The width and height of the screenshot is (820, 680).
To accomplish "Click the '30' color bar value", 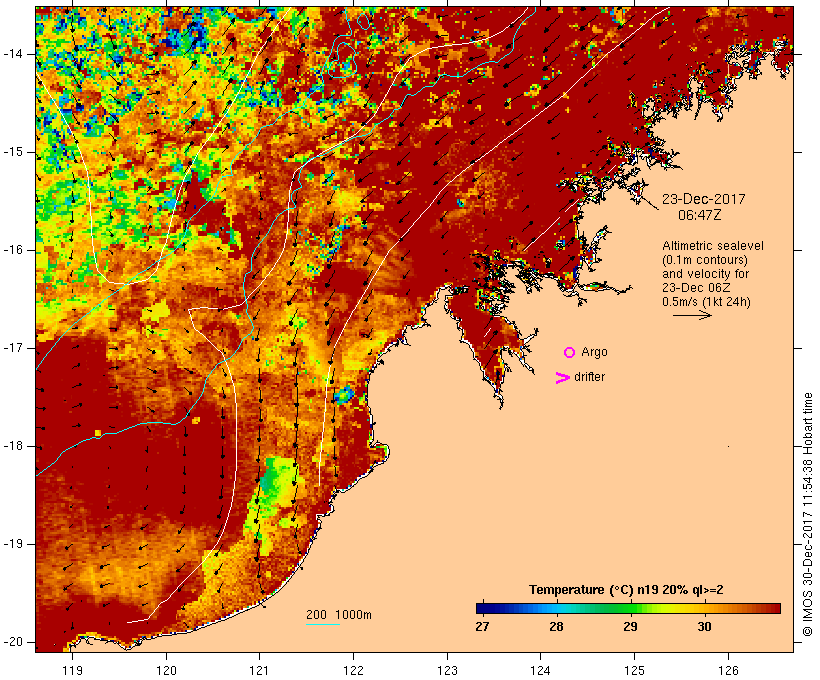I will pyautogui.click(x=704, y=627).
